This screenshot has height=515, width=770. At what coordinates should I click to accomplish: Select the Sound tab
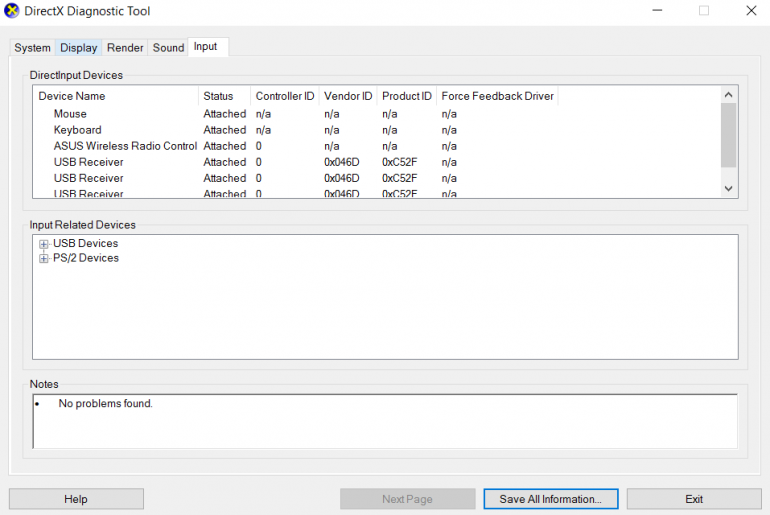(168, 48)
